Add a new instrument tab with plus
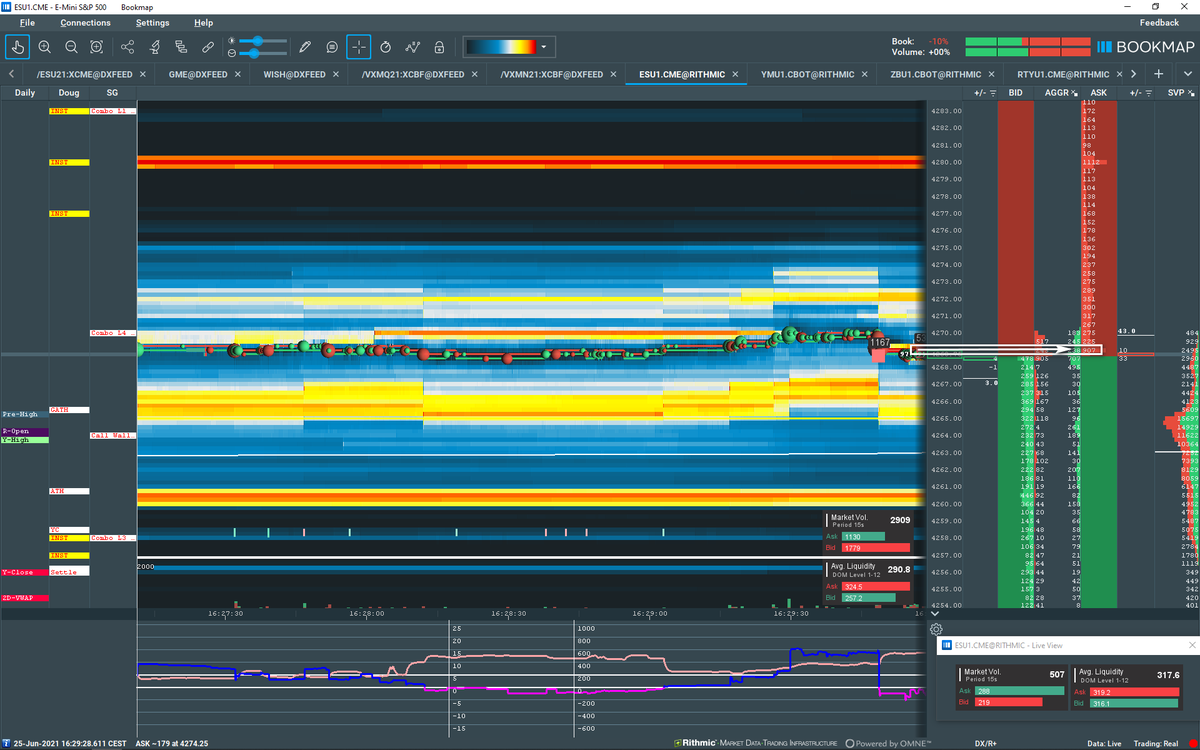The width and height of the screenshot is (1200, 750). coord(1158,74)
